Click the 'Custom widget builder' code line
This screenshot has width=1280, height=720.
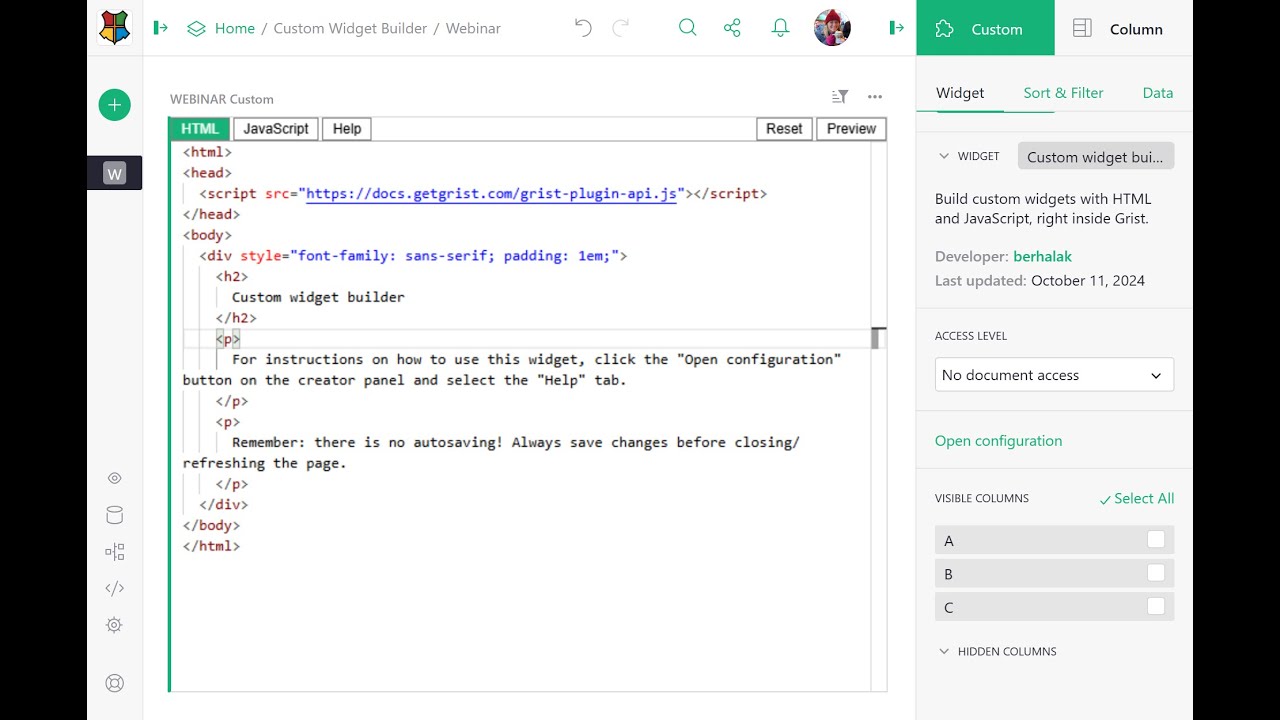tap(318, 297)
